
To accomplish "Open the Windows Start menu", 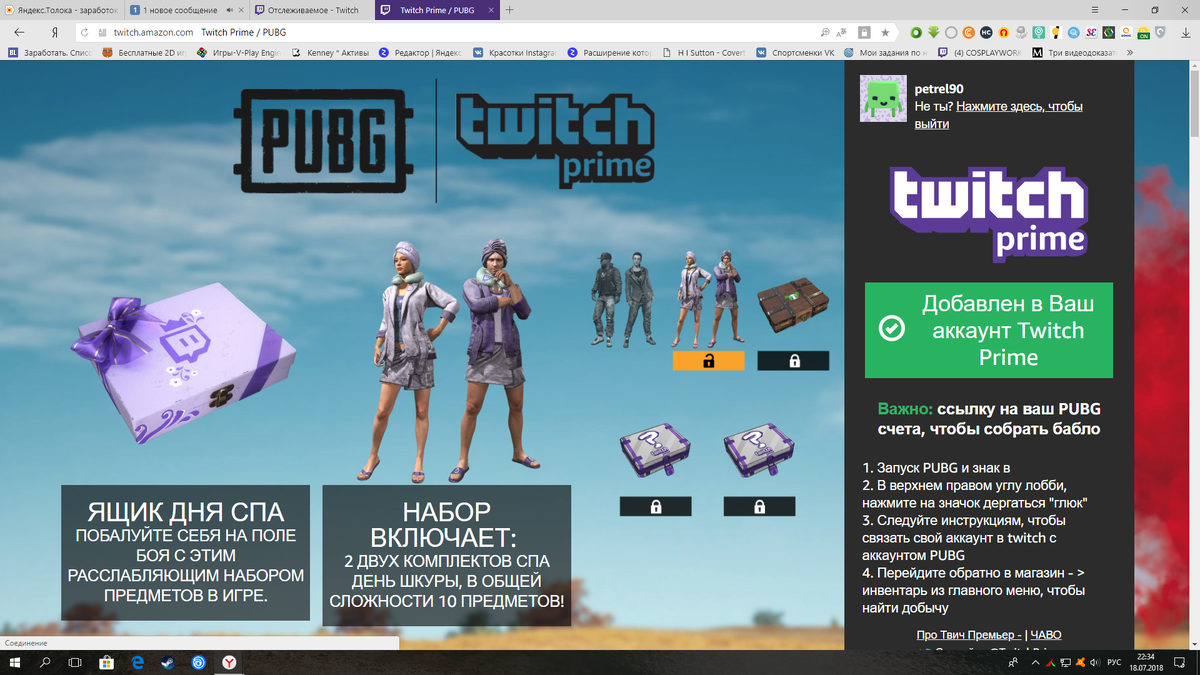I will [x=14, y=662].
